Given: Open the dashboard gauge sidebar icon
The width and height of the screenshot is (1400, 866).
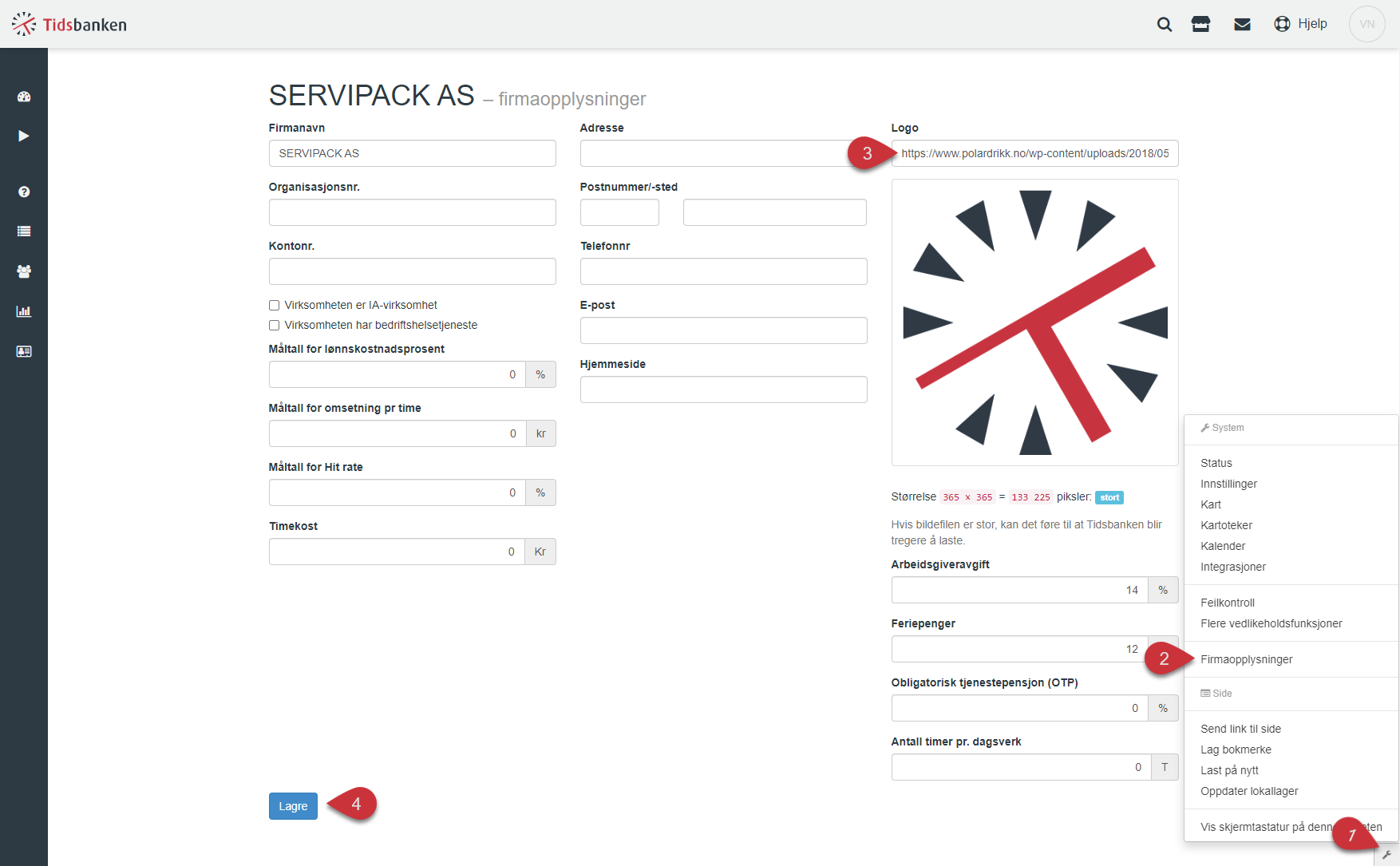Looking at the screenshot, I should pyautogui.click(x=24, y=97).
